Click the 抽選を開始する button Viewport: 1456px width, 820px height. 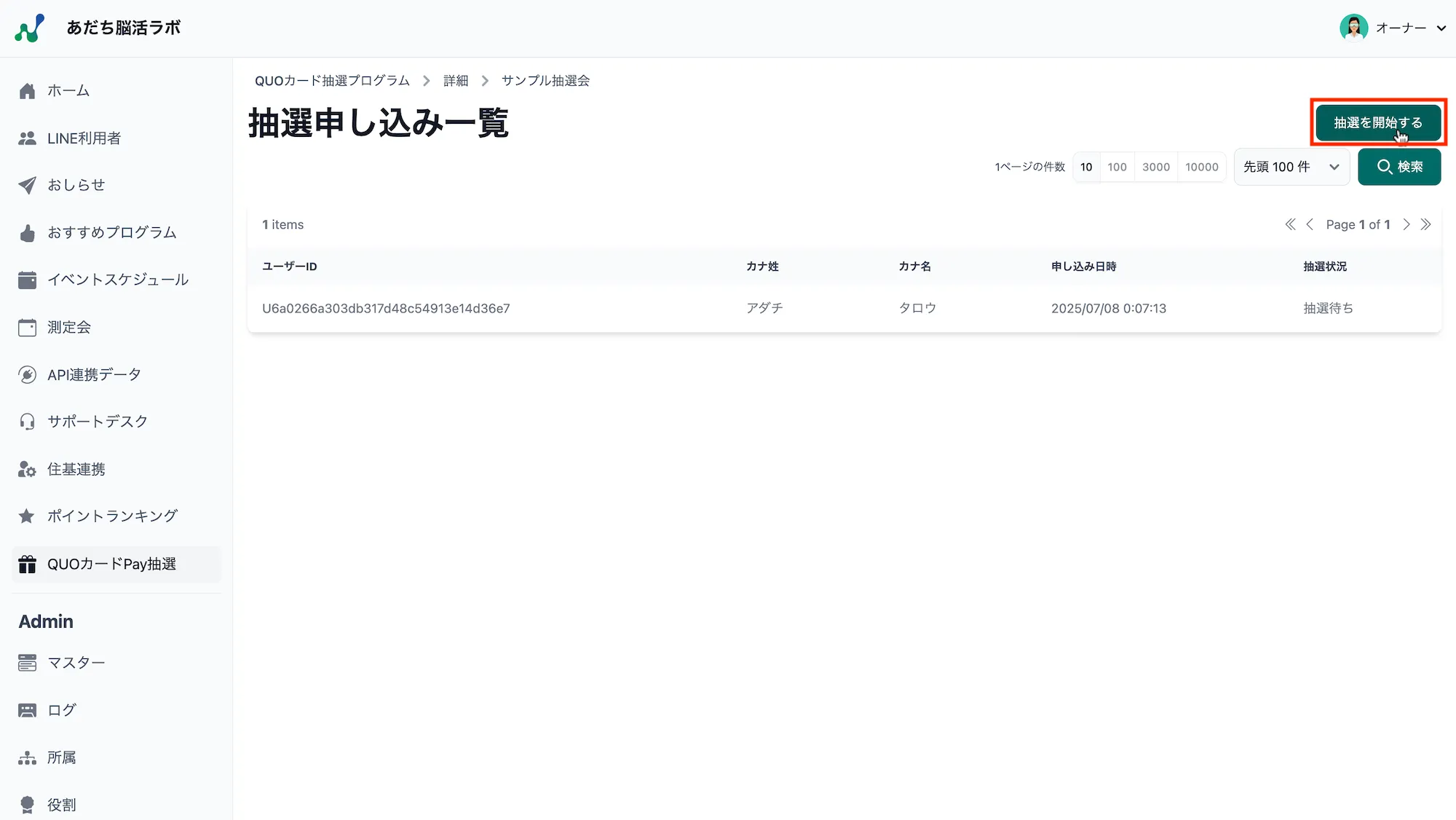(1378, 122)
